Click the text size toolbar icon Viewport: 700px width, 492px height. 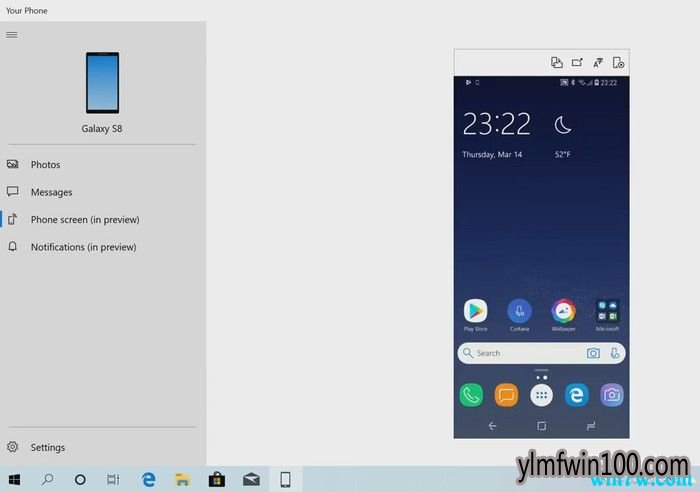click(x=598, y=63)
